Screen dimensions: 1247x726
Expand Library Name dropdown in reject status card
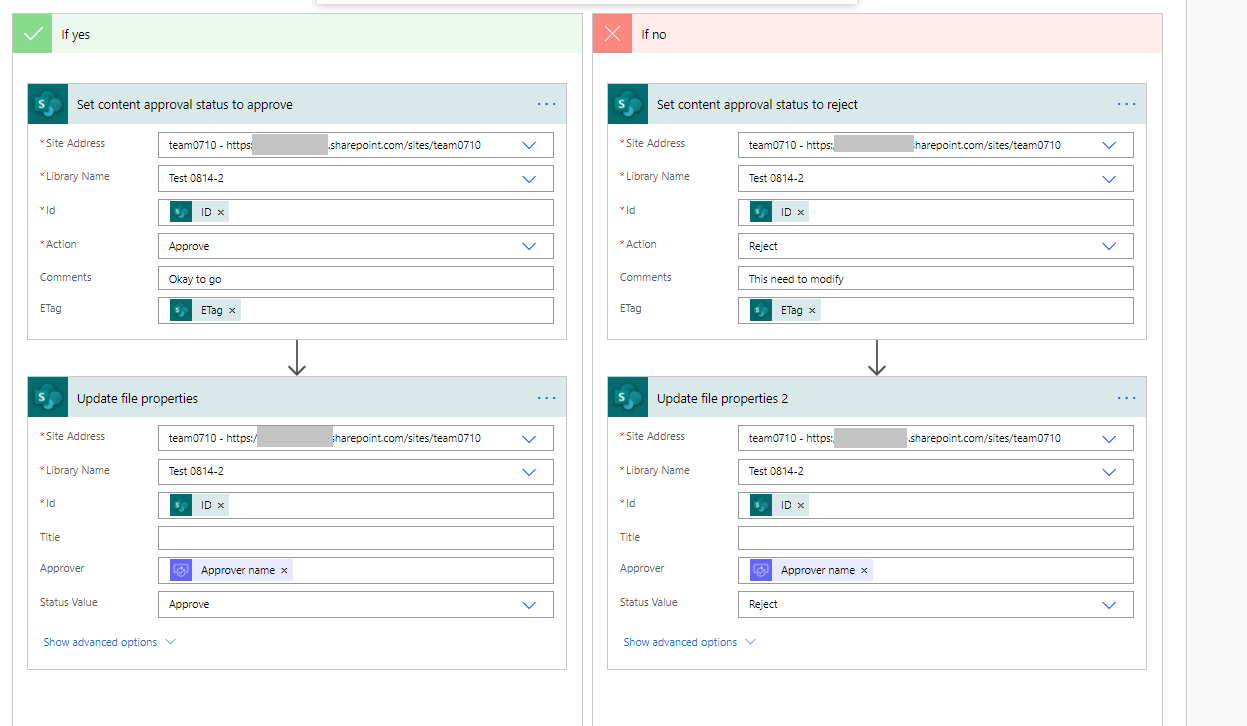pos(1109,179)
